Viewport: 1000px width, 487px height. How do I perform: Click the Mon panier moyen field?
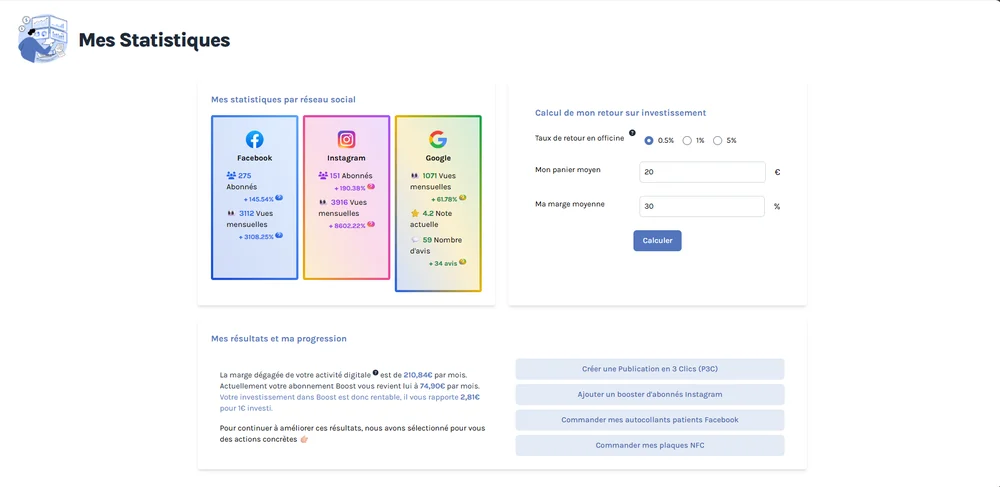702,172
